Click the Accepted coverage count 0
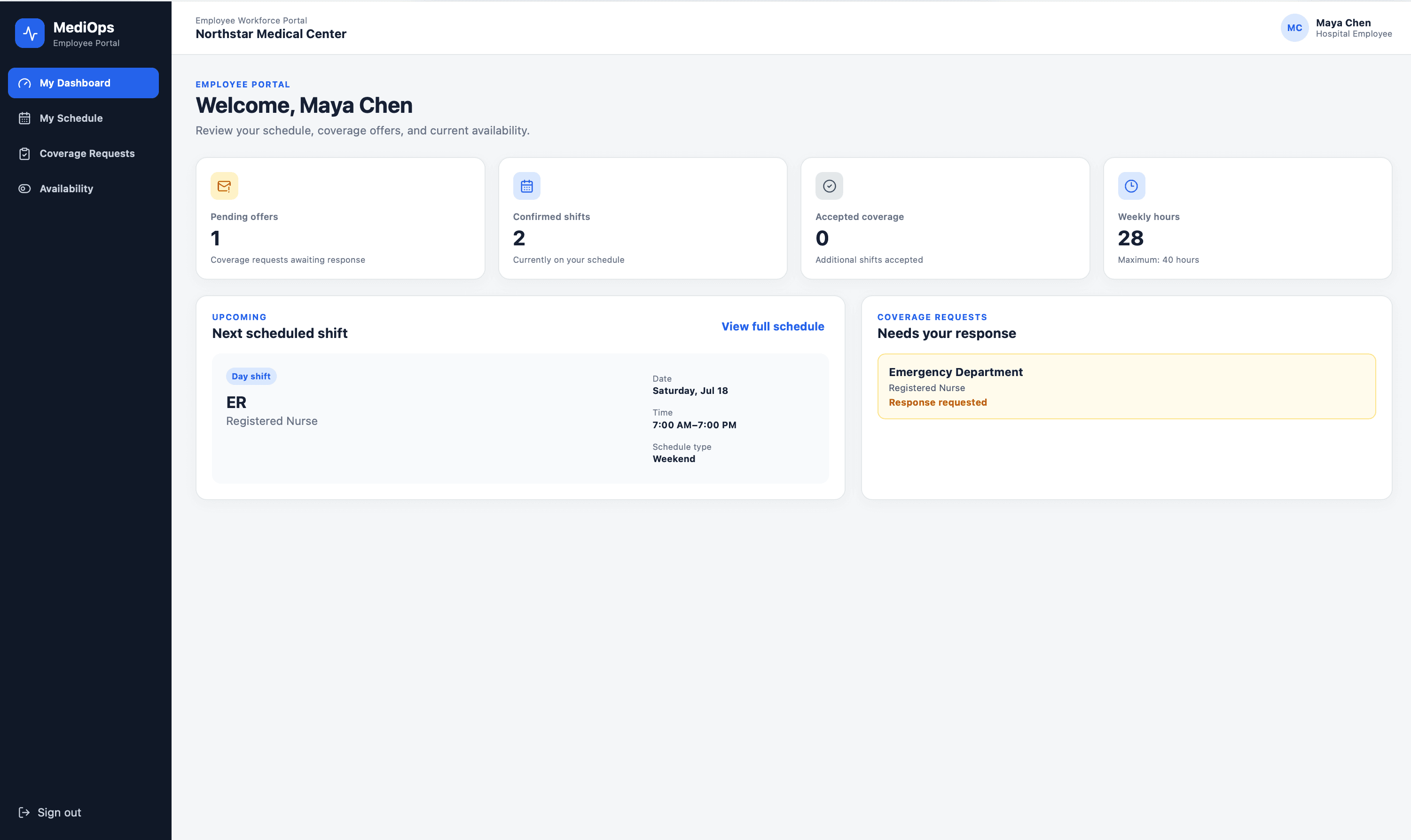 coord(822,238)
